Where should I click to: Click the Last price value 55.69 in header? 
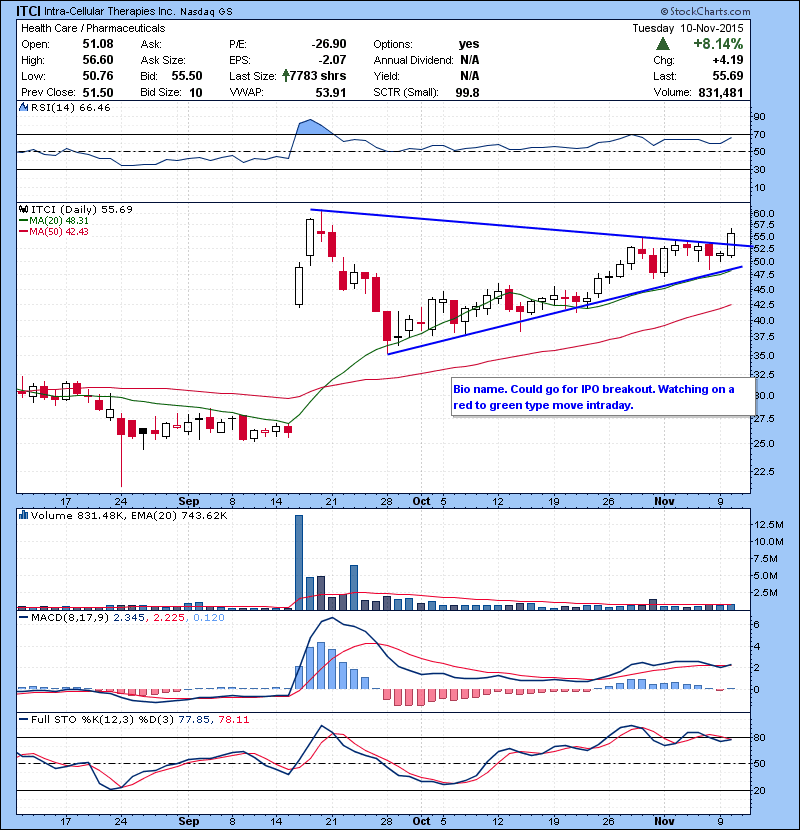[x=728, y=76]
